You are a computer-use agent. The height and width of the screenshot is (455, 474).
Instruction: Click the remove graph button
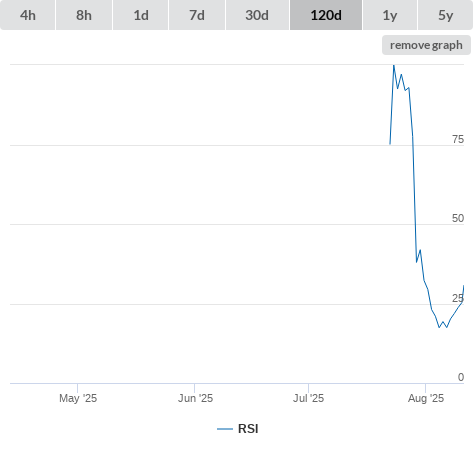[x=426, y=45]
